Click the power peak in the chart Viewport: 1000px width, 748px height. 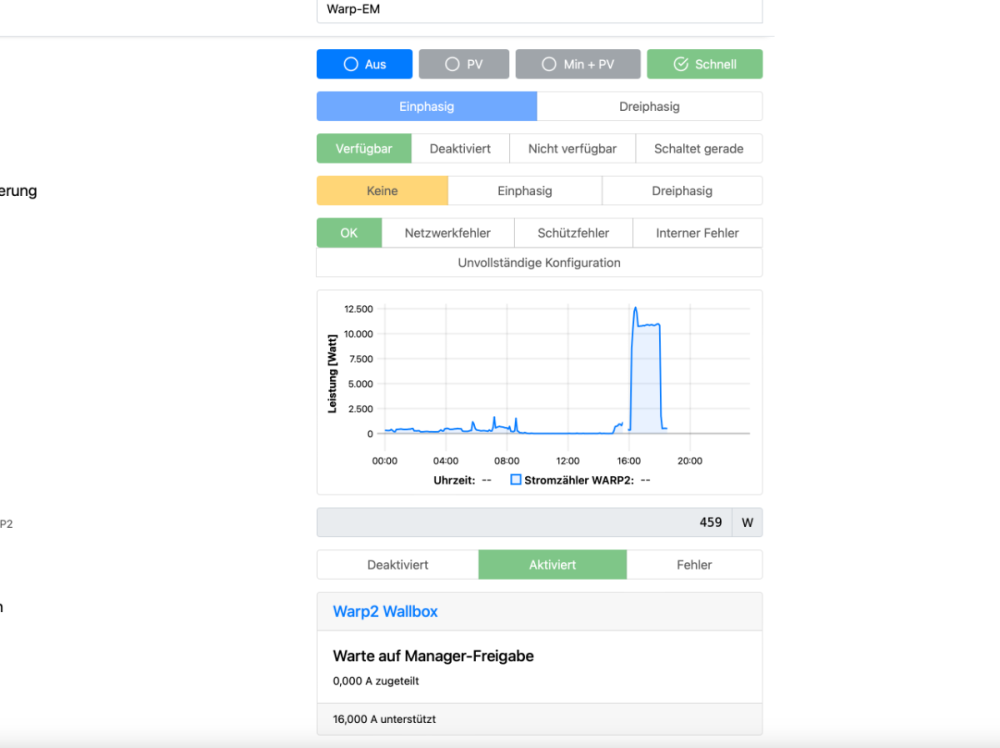tap(635, 309)
